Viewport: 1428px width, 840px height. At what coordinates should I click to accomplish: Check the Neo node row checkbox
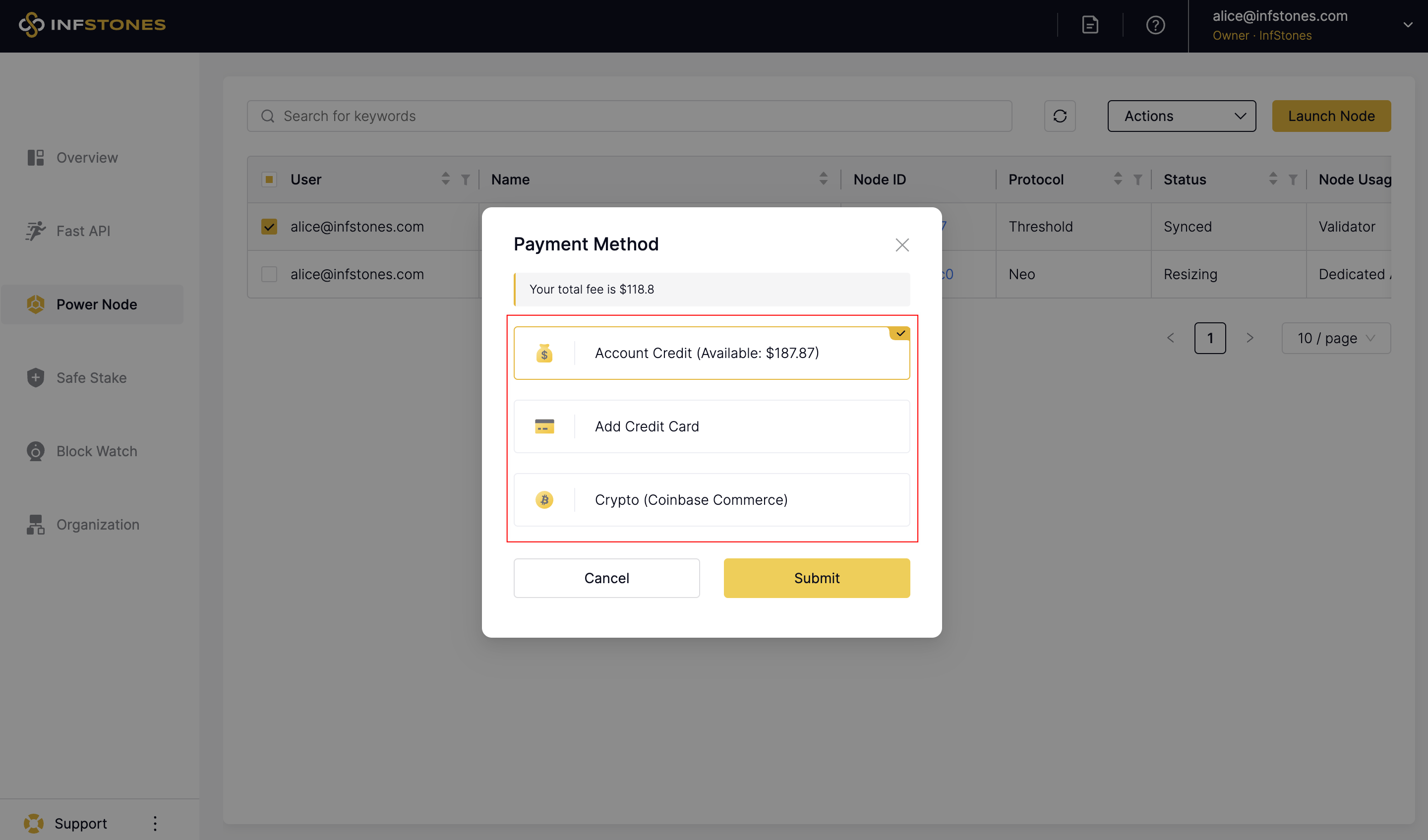[x=269, y=274]
